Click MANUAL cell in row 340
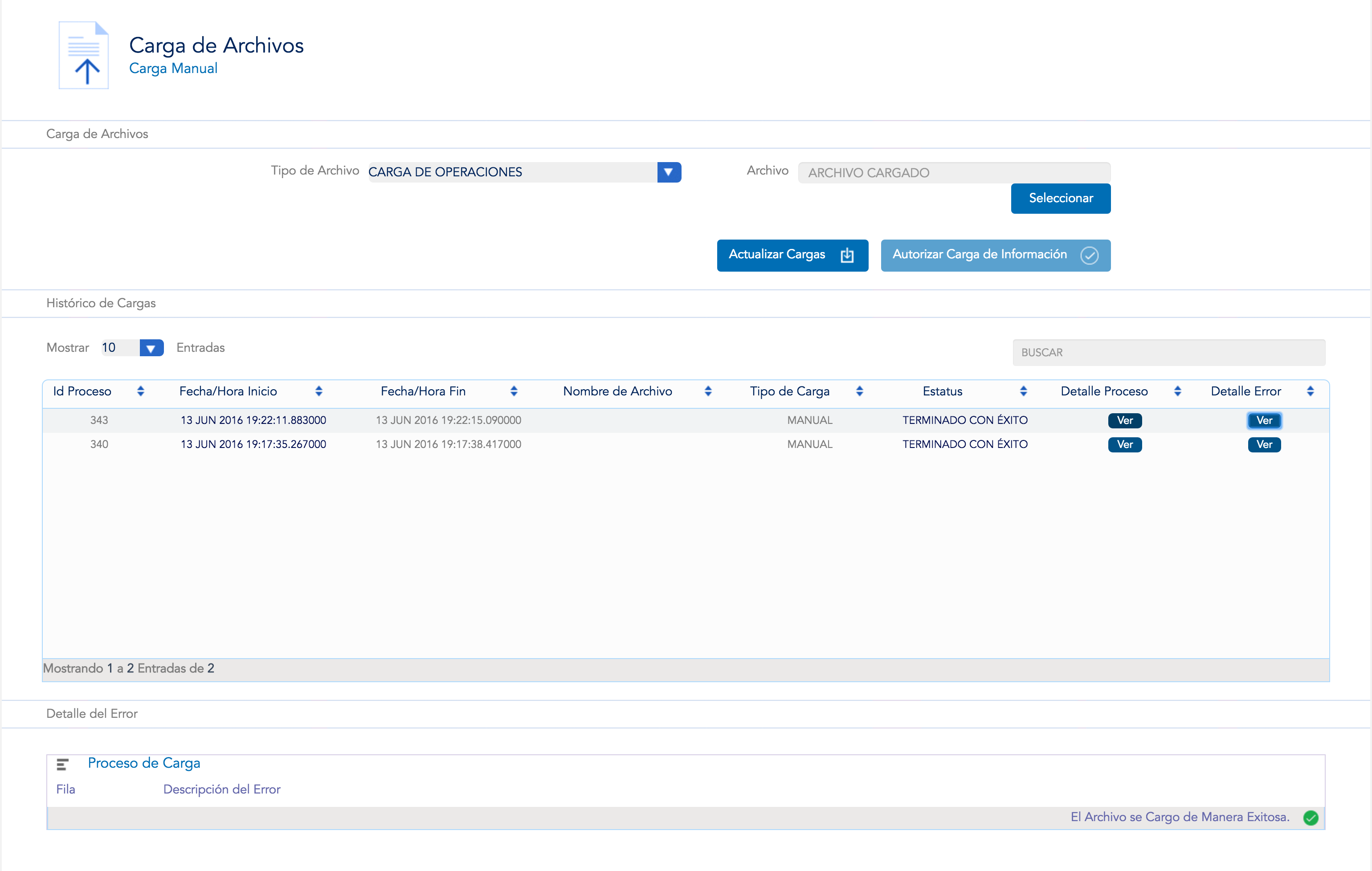1372x871 pixels. 810,444
